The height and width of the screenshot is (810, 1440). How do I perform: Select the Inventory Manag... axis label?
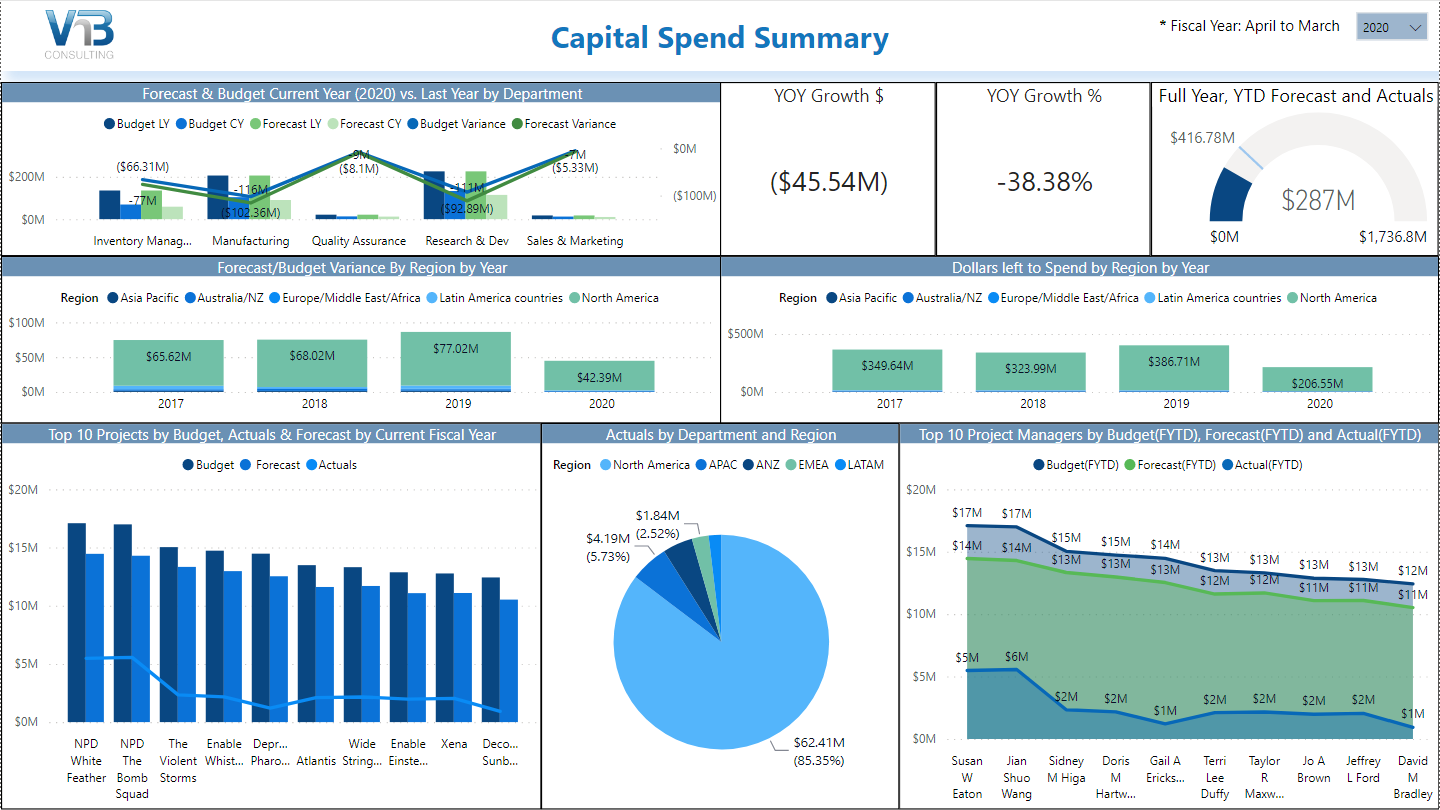coord(142,241)
